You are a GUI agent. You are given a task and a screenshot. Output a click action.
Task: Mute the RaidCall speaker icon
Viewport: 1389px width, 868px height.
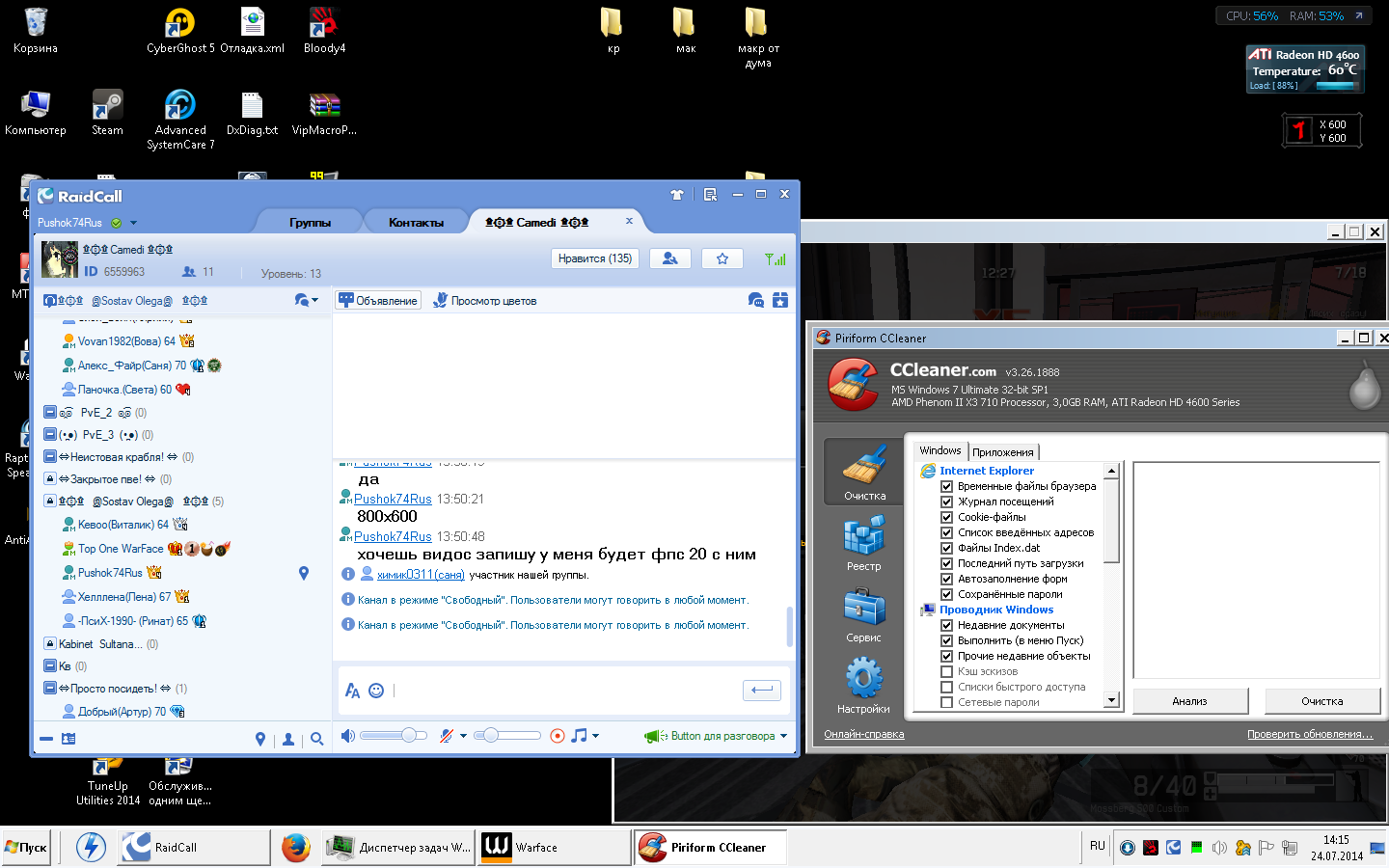[348, 736]
